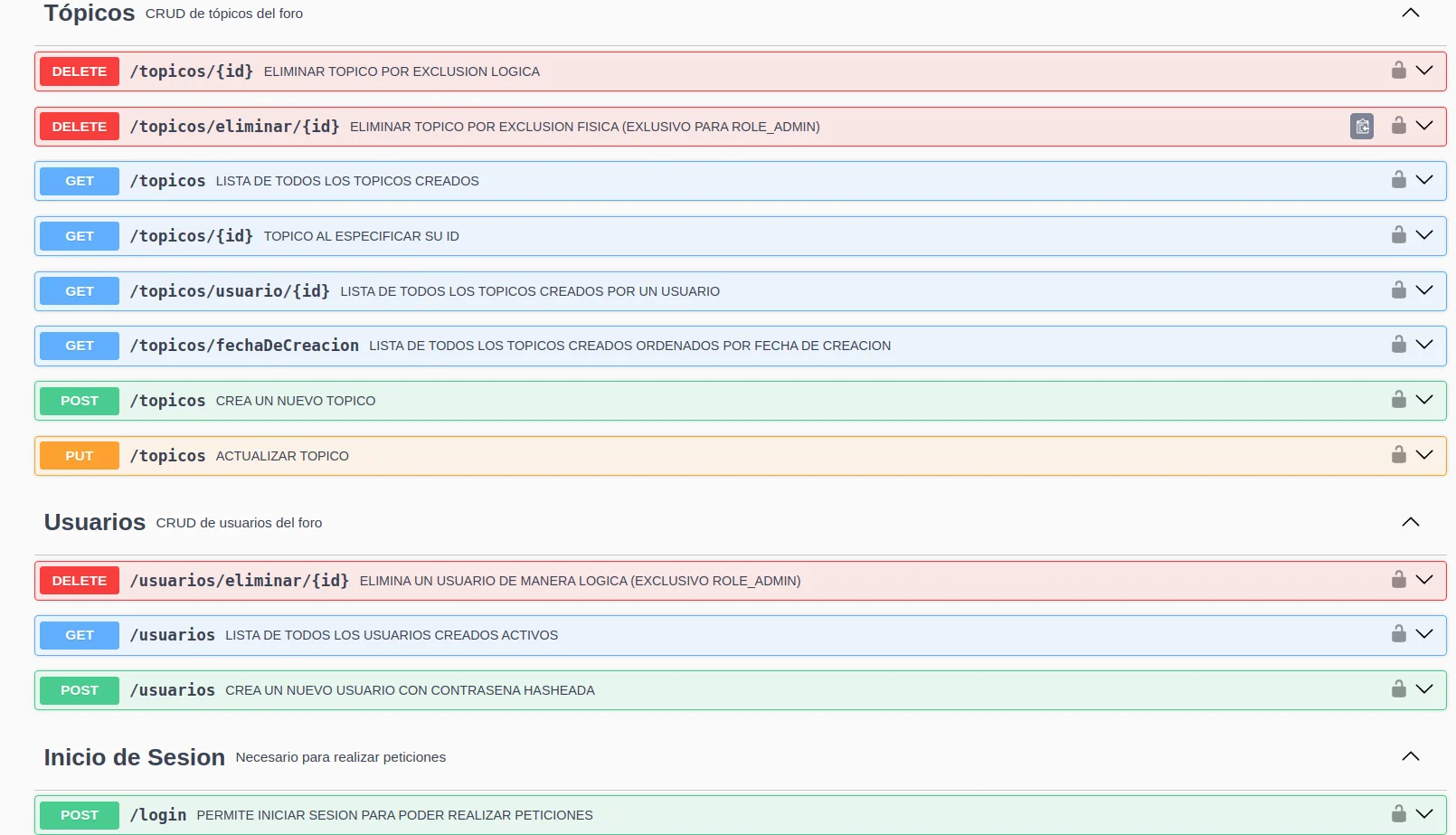Expand GET /topicos/{id} with its chevron arrow
The width and height of the screenshot is (1456, 835).
click(1424, 235)
